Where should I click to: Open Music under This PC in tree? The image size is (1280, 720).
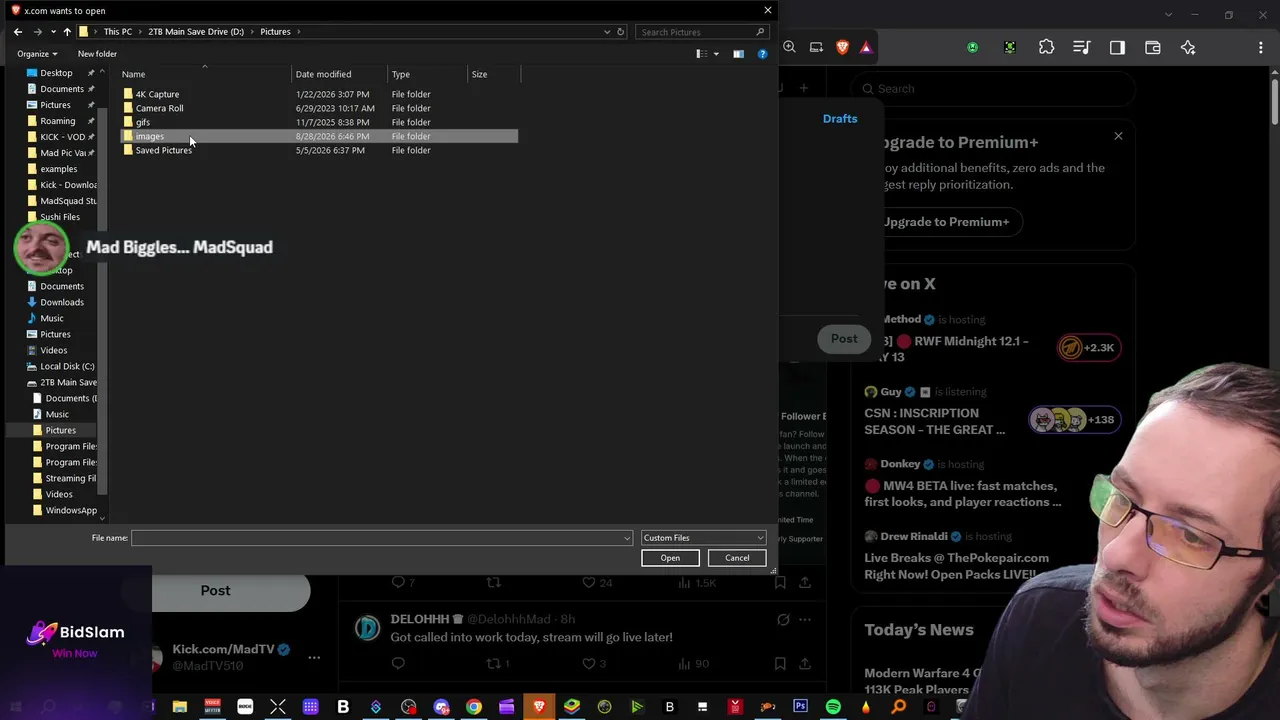(x=52, y=318)
